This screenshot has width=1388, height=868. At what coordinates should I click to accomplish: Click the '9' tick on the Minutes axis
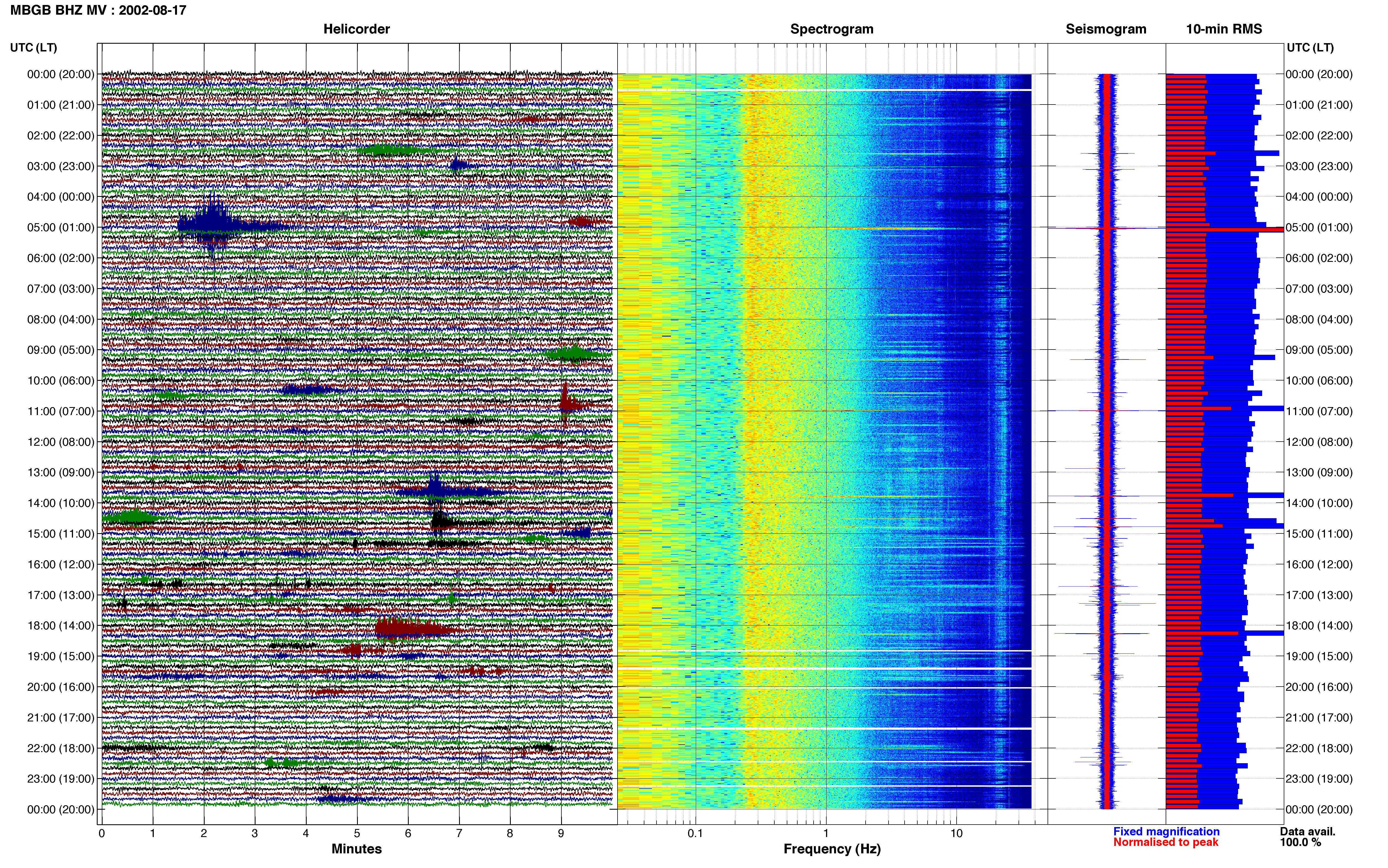(x=561, y=833)
